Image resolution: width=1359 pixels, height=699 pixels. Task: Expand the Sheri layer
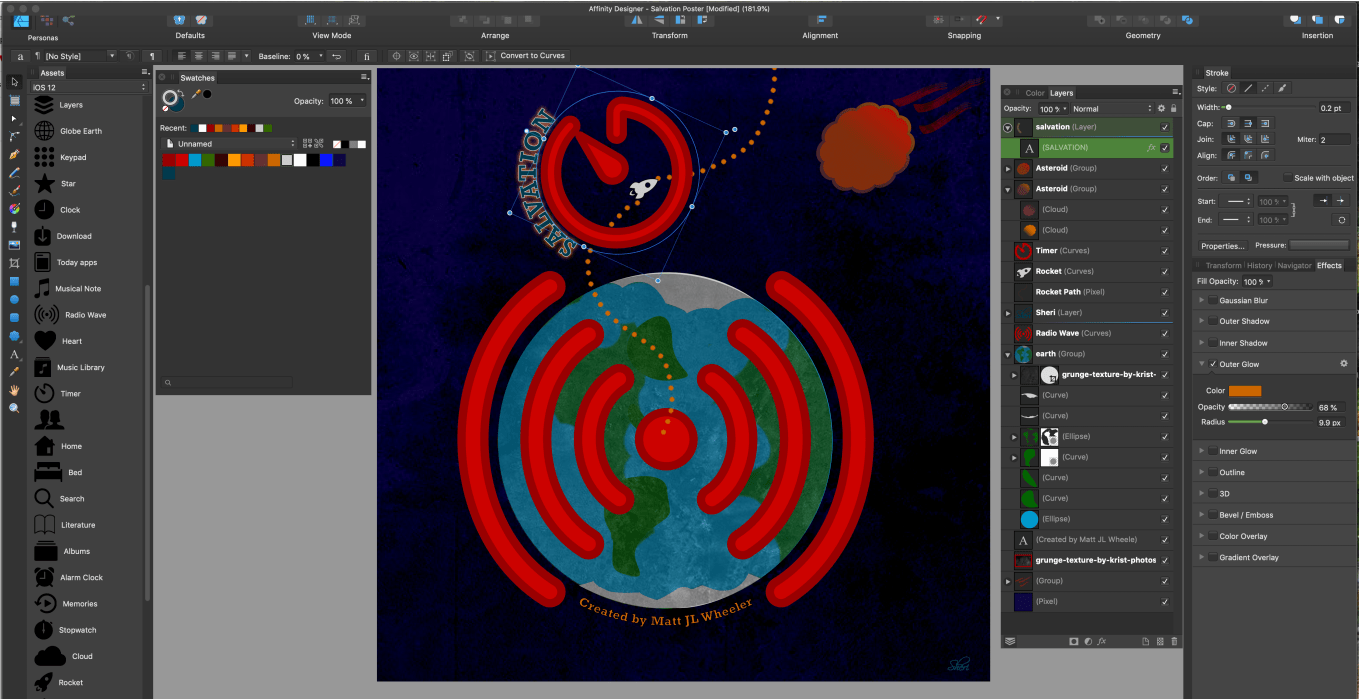[x=1007, y=313]
